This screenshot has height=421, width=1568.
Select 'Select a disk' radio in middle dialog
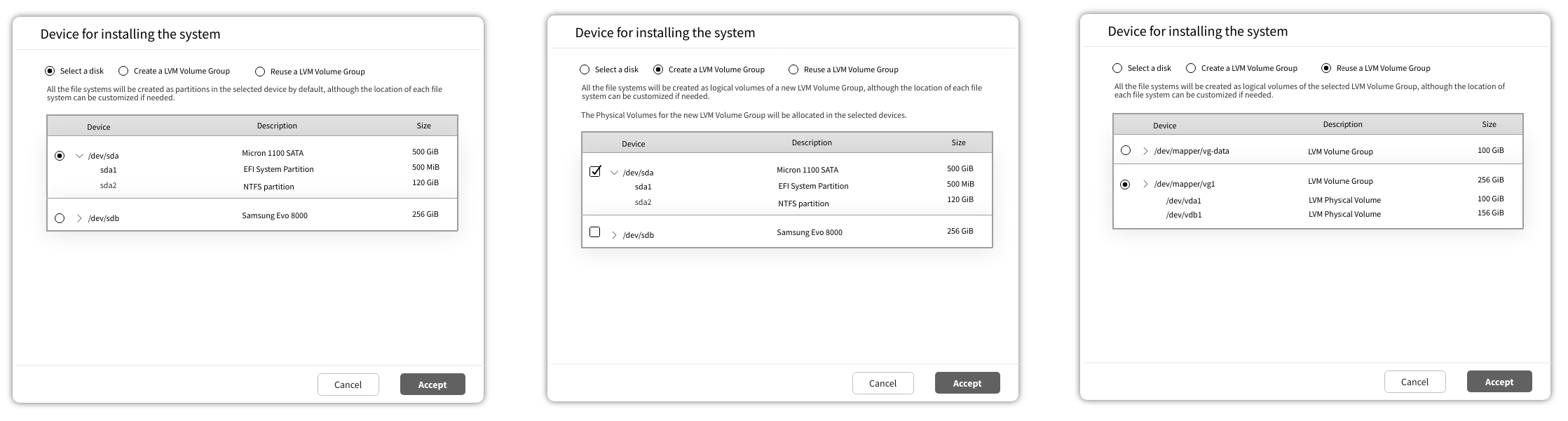[585, 69]
